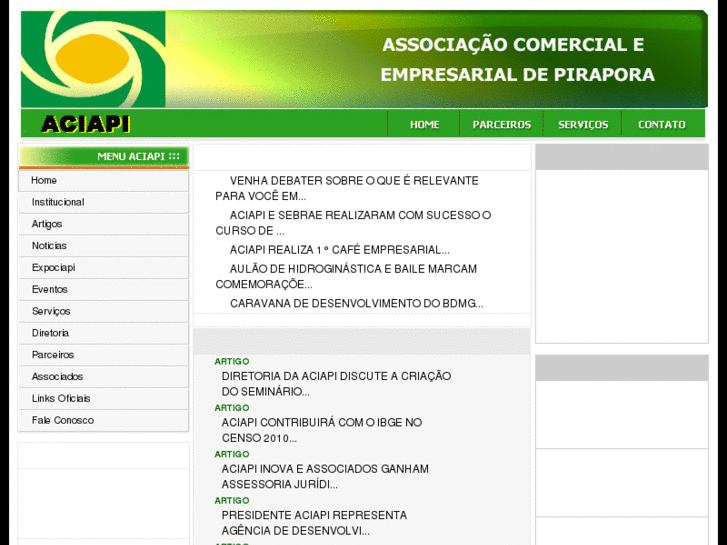Open article DIRETORIA DA ACIAPI DISCUTE A CRIAÇÃO
This screenshot has width=727, height=545.
(336, 384)
